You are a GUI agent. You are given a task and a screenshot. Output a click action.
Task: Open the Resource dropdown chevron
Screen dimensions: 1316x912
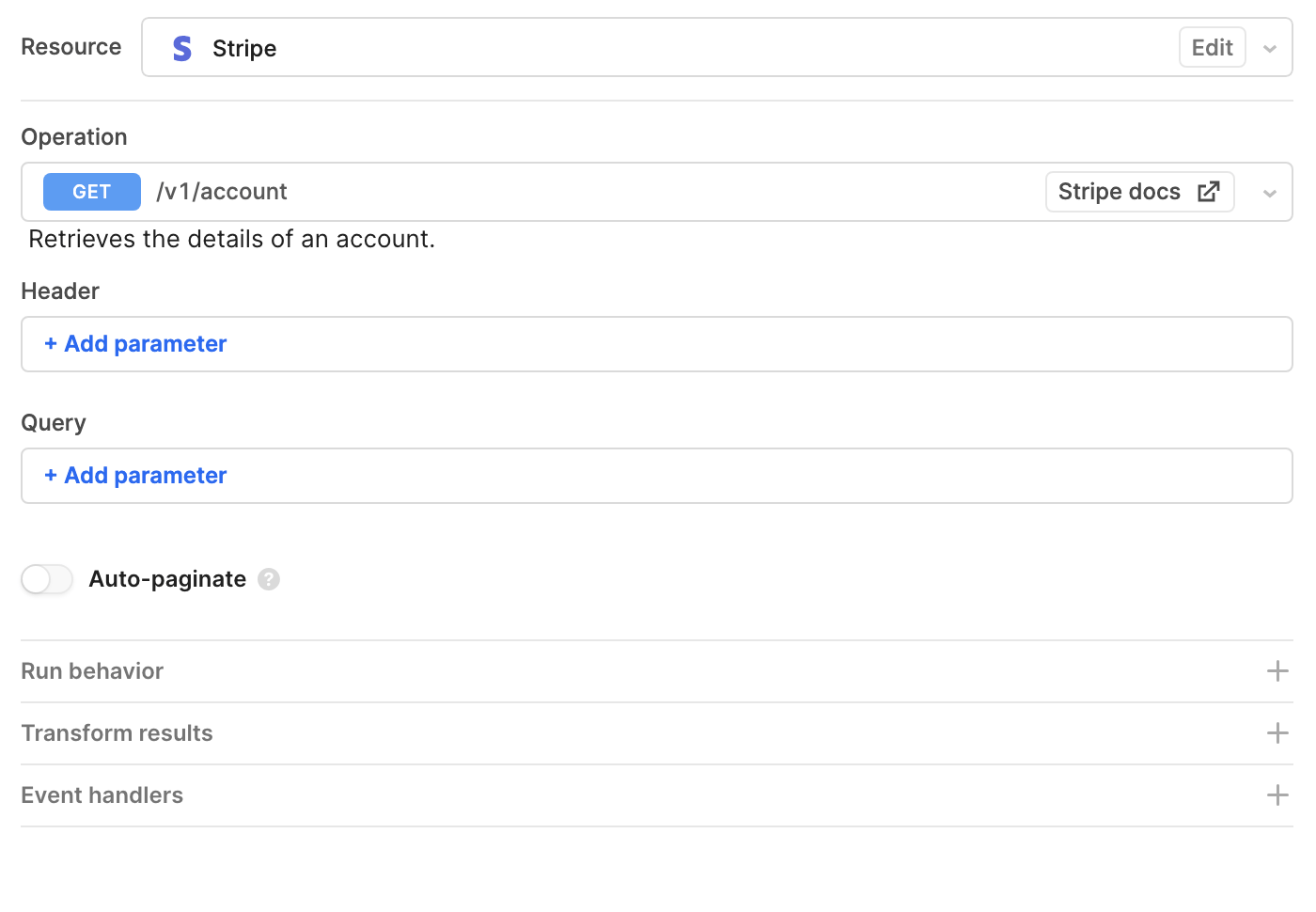[1270, 48]
